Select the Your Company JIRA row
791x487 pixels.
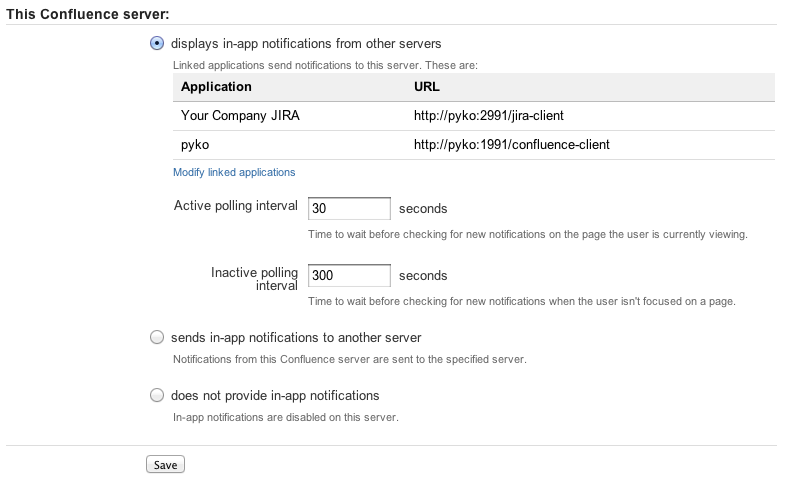click(474, 116)
